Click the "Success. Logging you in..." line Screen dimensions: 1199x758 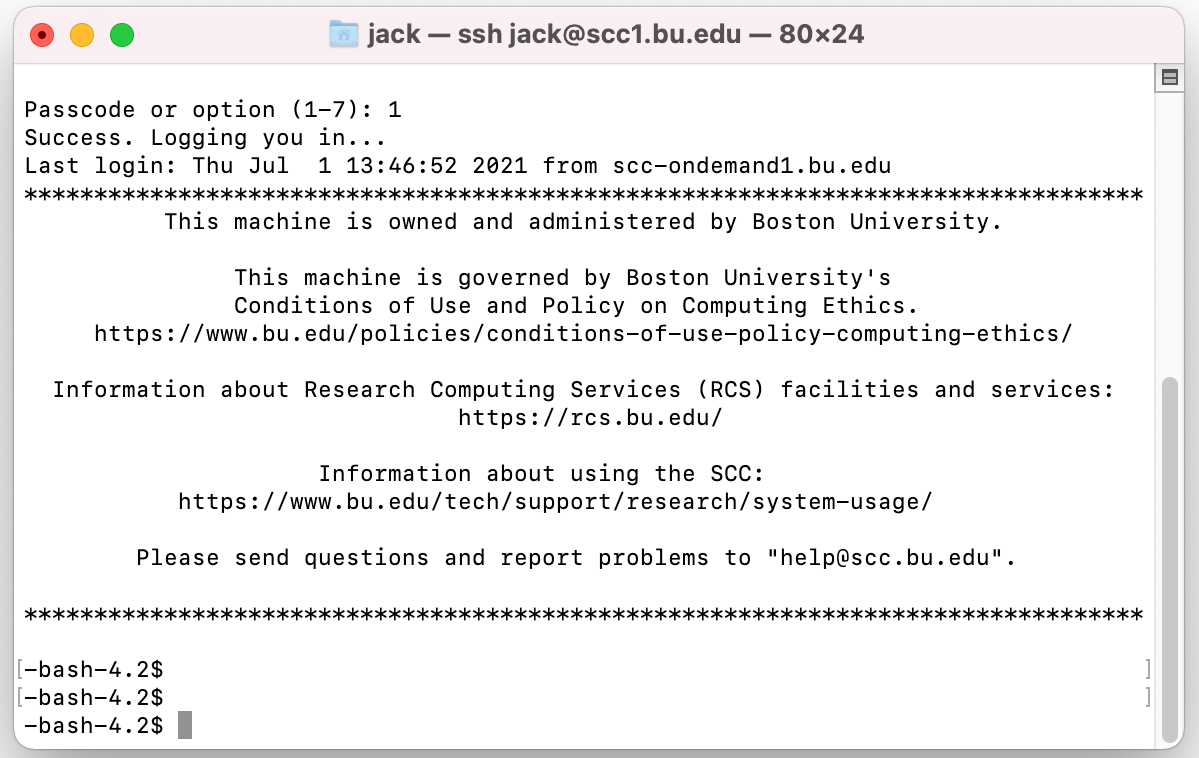[x=205, y=137]
